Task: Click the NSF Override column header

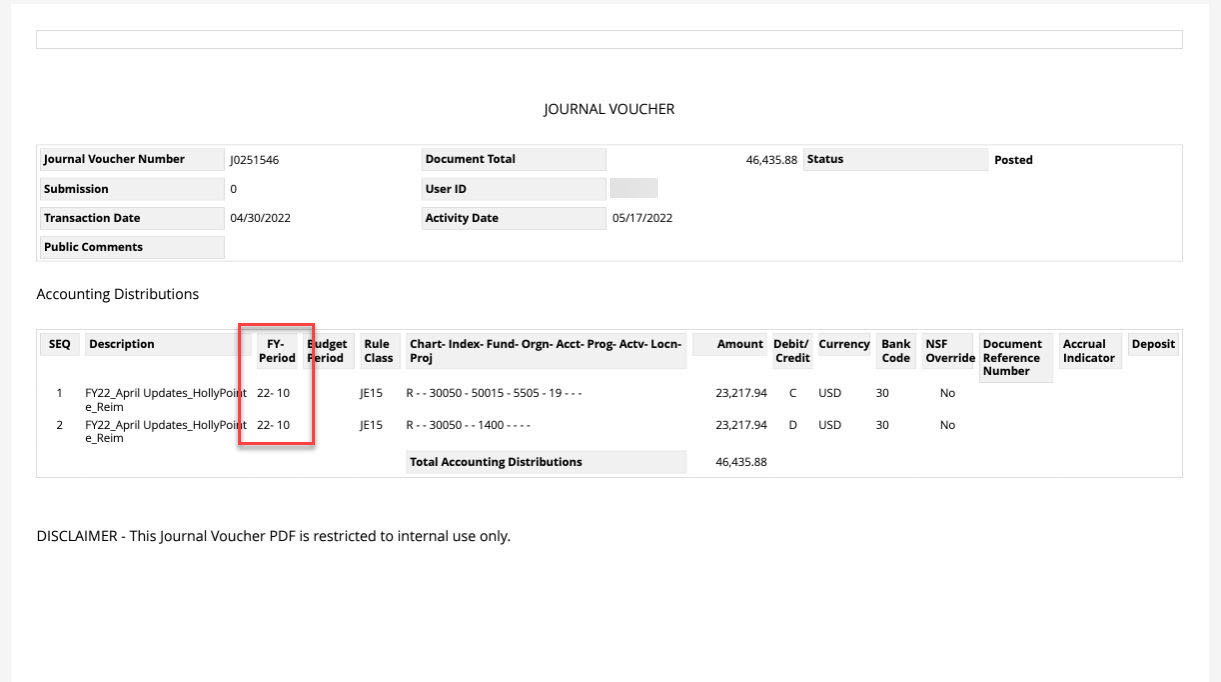Action: (x=949, y=351)
